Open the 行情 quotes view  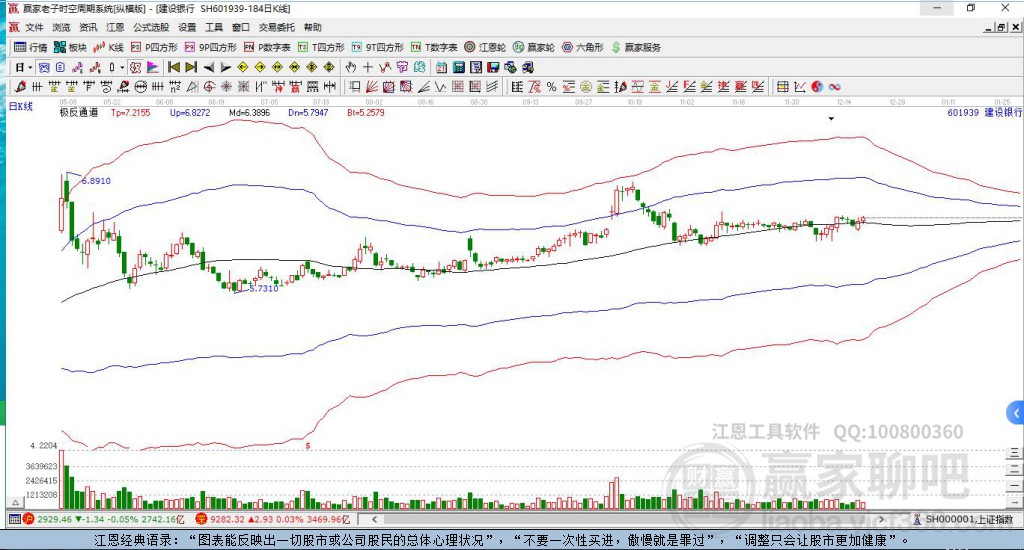pos(31,47)
